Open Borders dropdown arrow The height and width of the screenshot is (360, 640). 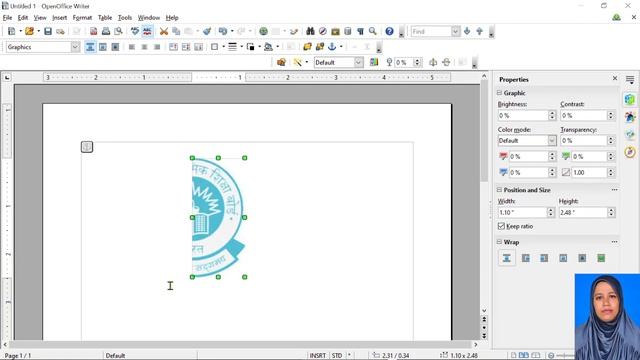[224, 47]
